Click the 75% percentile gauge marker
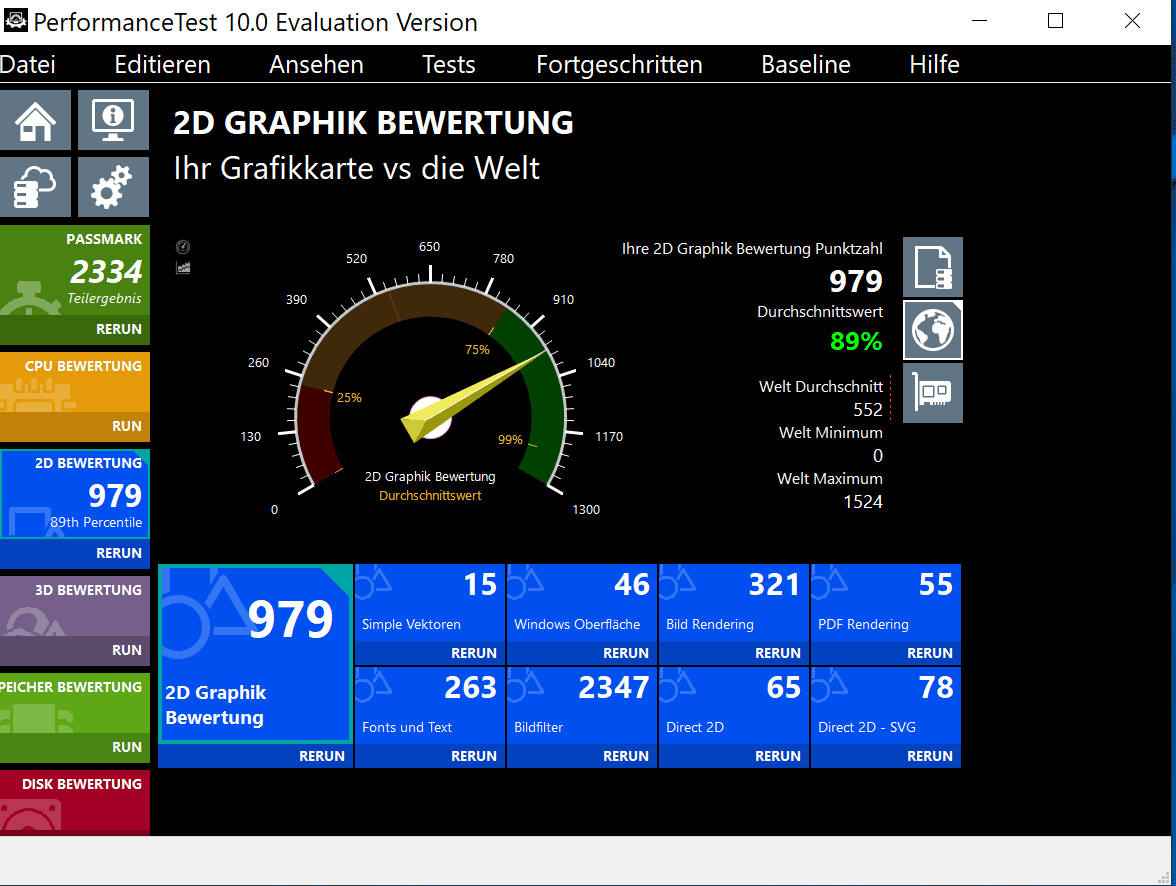The image size is (1176, 886). pyautogui.click(x=477, y=350)
